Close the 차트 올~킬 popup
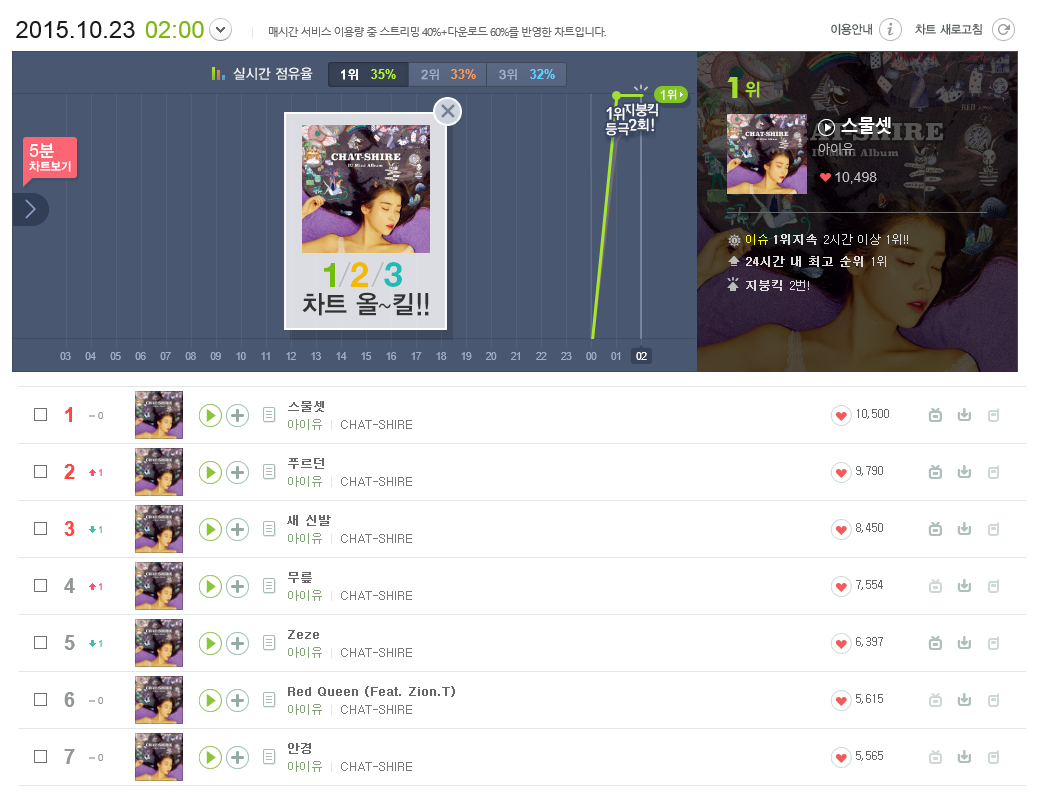The width and height of the screenshot is (1042, 798). (448, 111)
